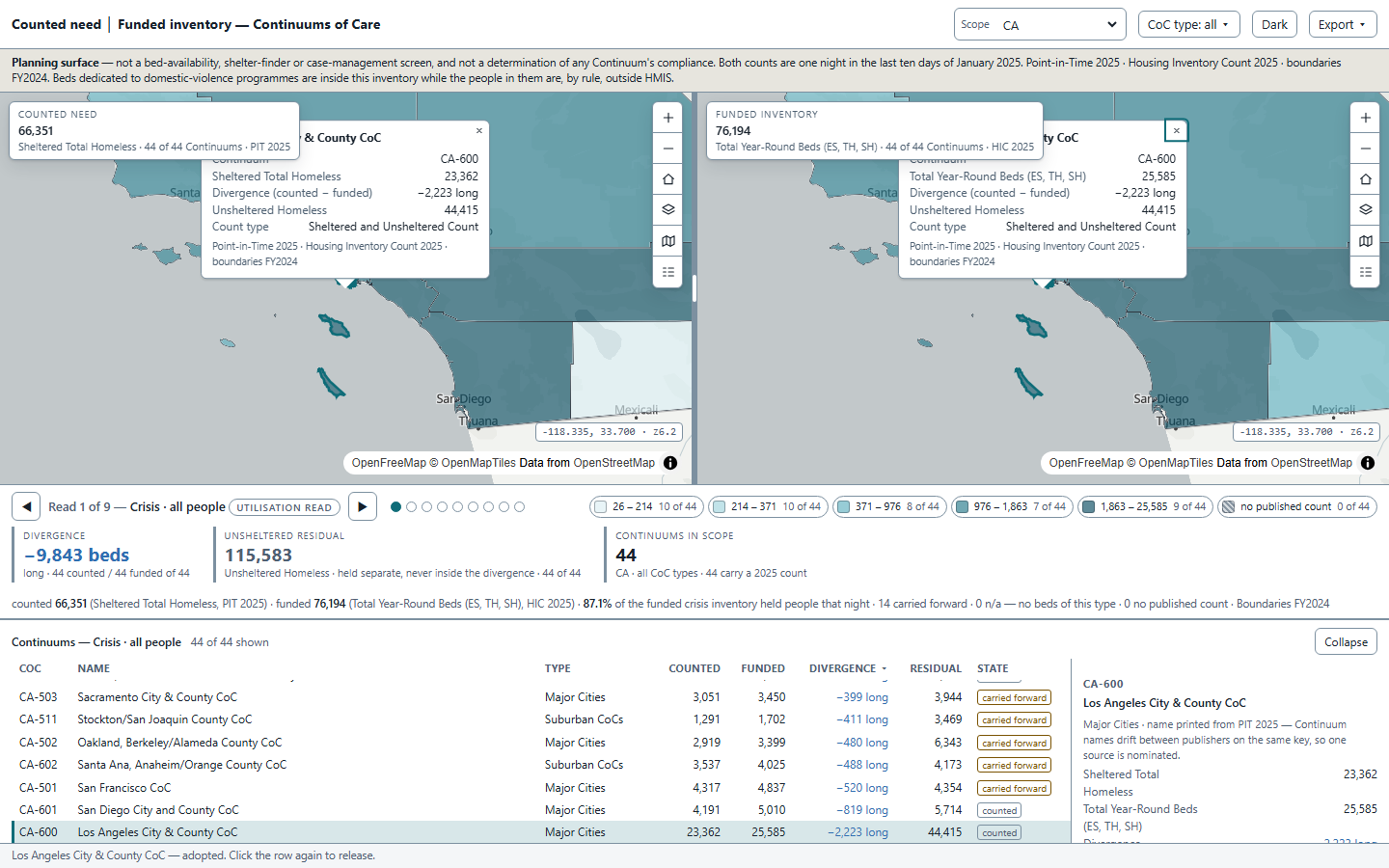Toggle legend class 976 – 1,863
This screenshot has height=868, width=1389.
(1012, 506)
